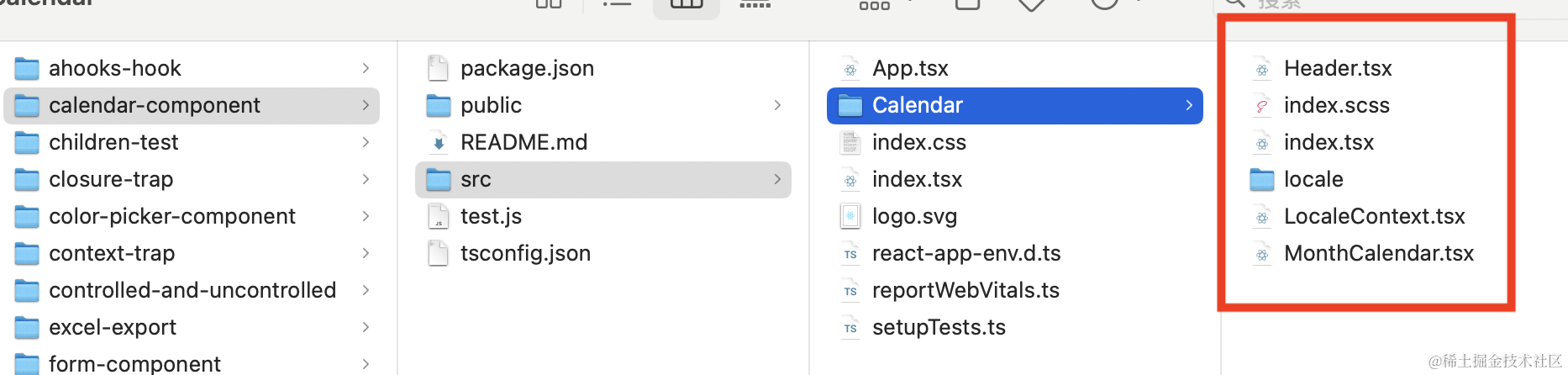
Task: Click the test.js JavaScript file icon
Action: [x=438, y=216]
